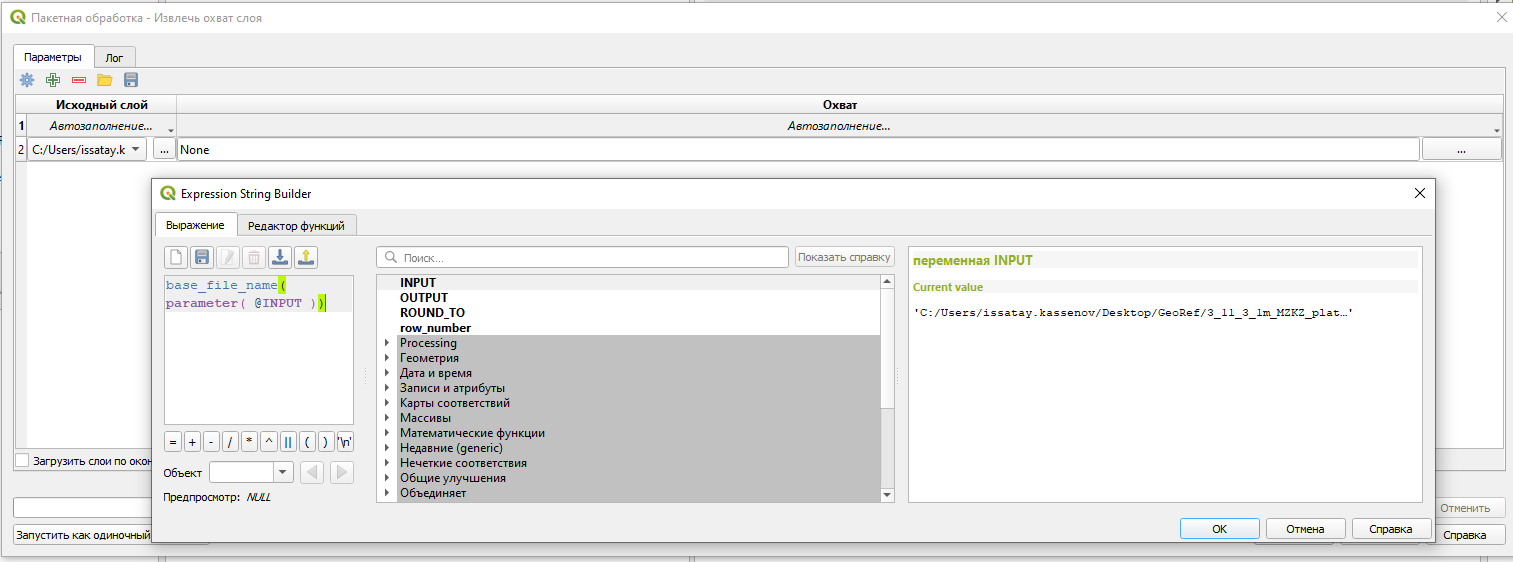Click inside the expression text editor
The image size is (1513, 562).
pyautogui.click(x=258, y=350)
